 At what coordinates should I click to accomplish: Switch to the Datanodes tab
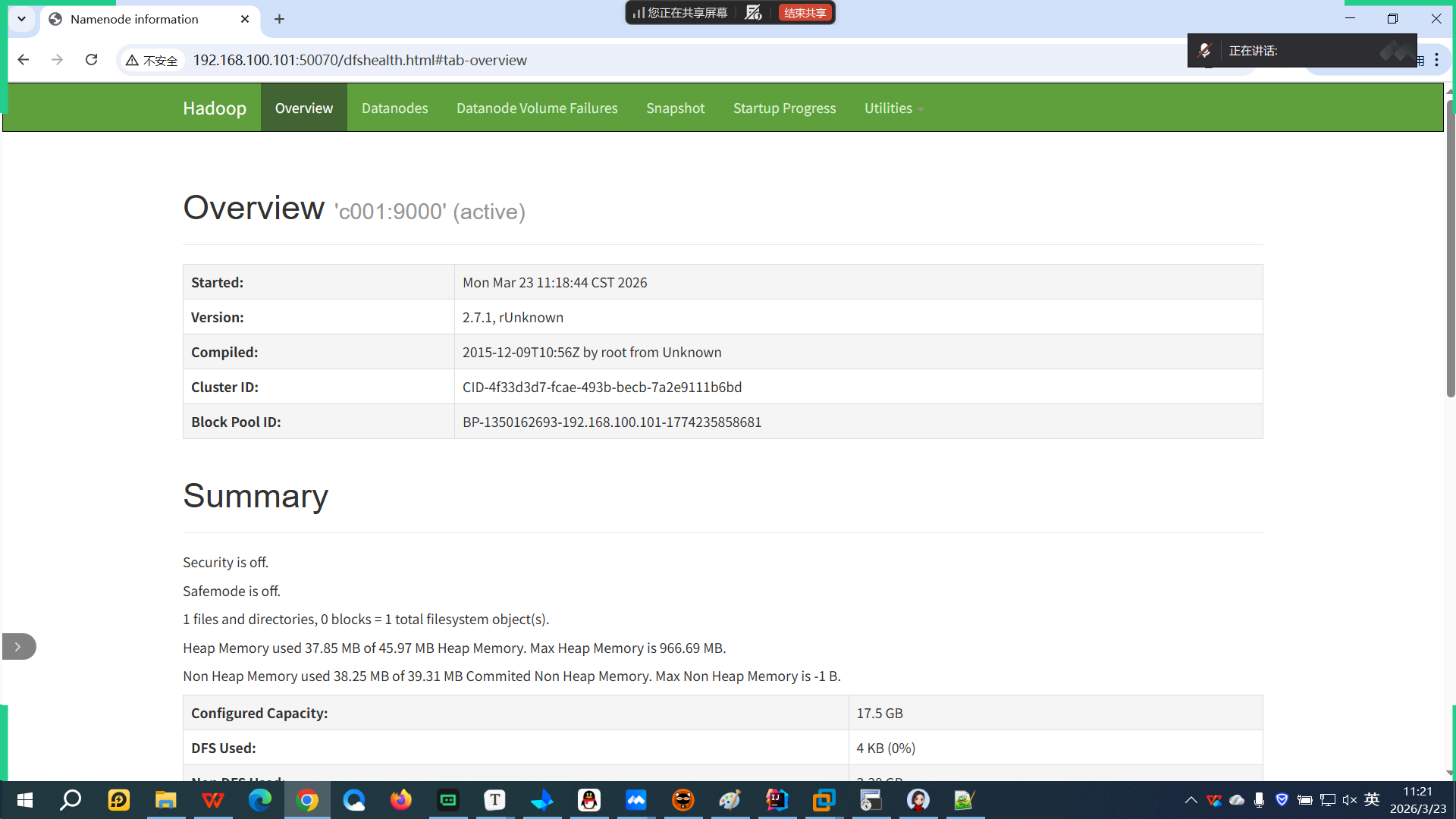(394, 108)
